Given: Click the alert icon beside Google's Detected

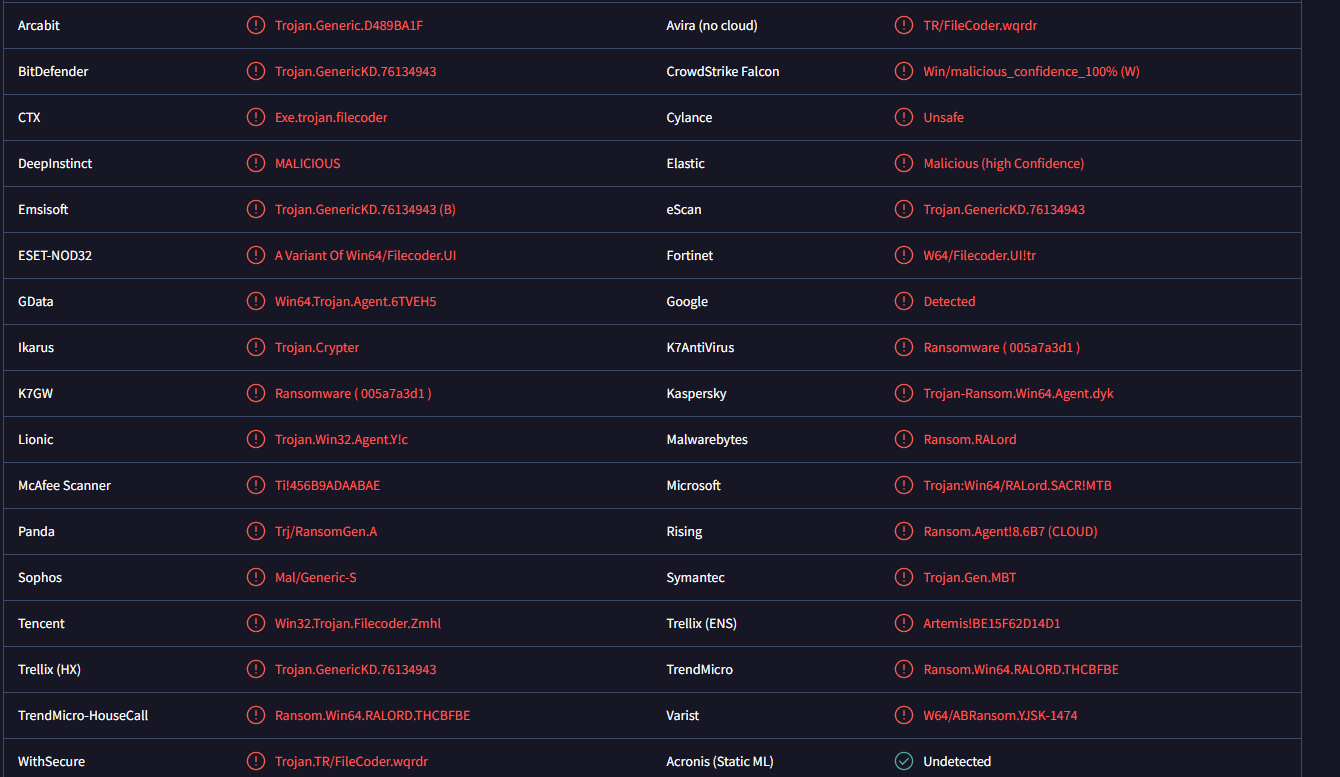Looking at the screenshot, I should coord(904,301).
